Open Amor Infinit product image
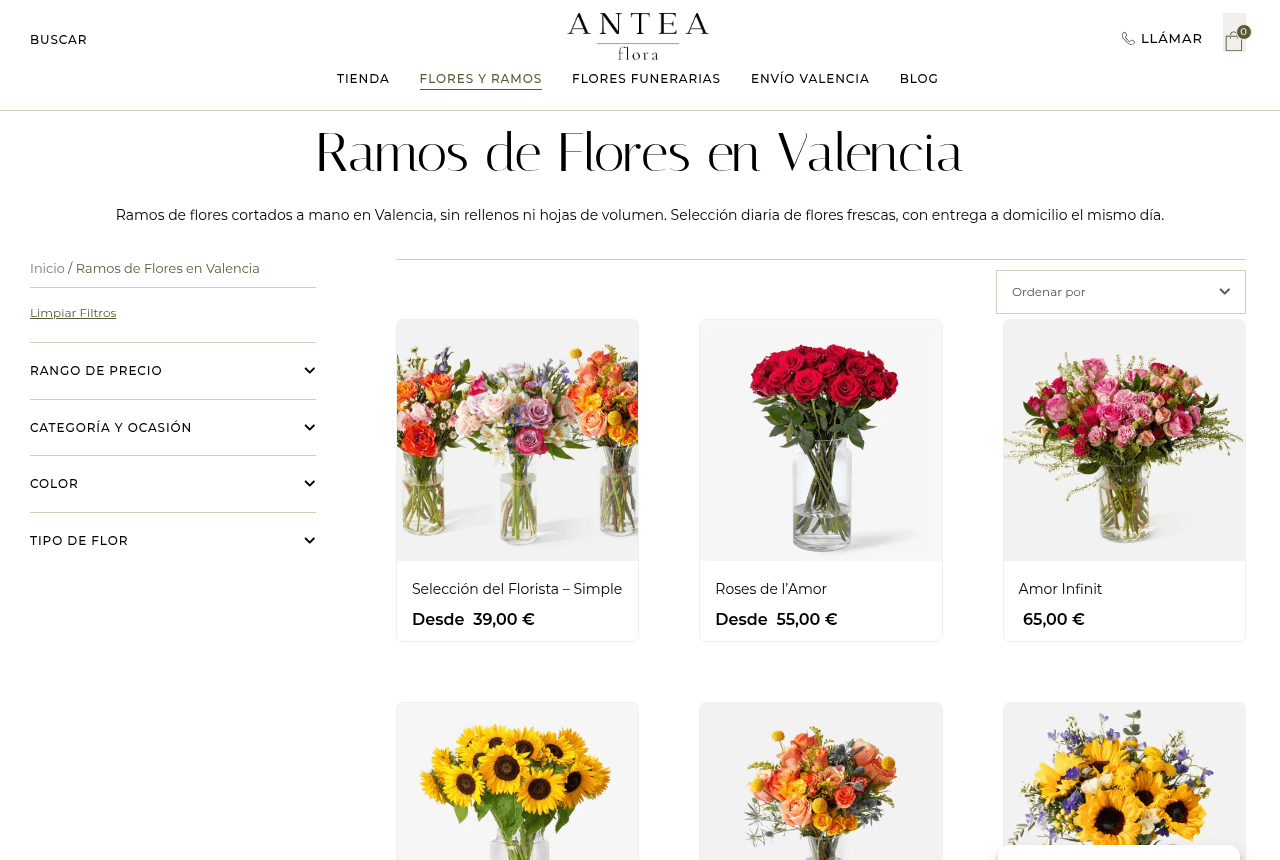1280x860 pixels. point(1124,440)
